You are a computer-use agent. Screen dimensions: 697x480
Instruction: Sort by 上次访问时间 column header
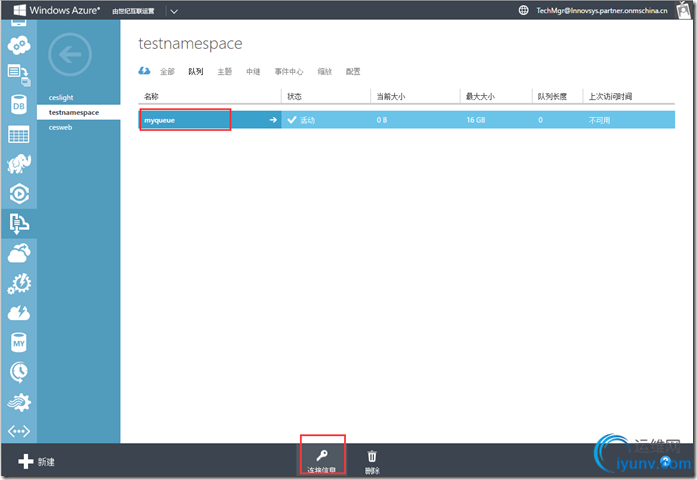pyautogui.click(x=610, y=96)
